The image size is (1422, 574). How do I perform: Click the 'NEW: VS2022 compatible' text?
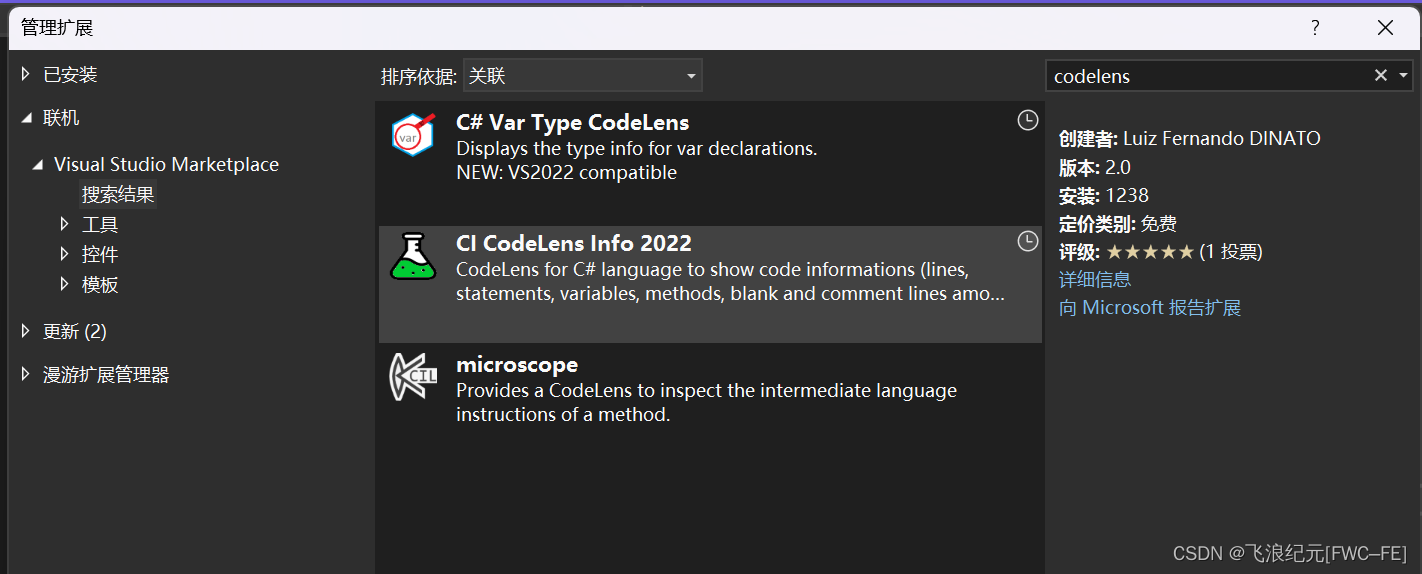567,173
